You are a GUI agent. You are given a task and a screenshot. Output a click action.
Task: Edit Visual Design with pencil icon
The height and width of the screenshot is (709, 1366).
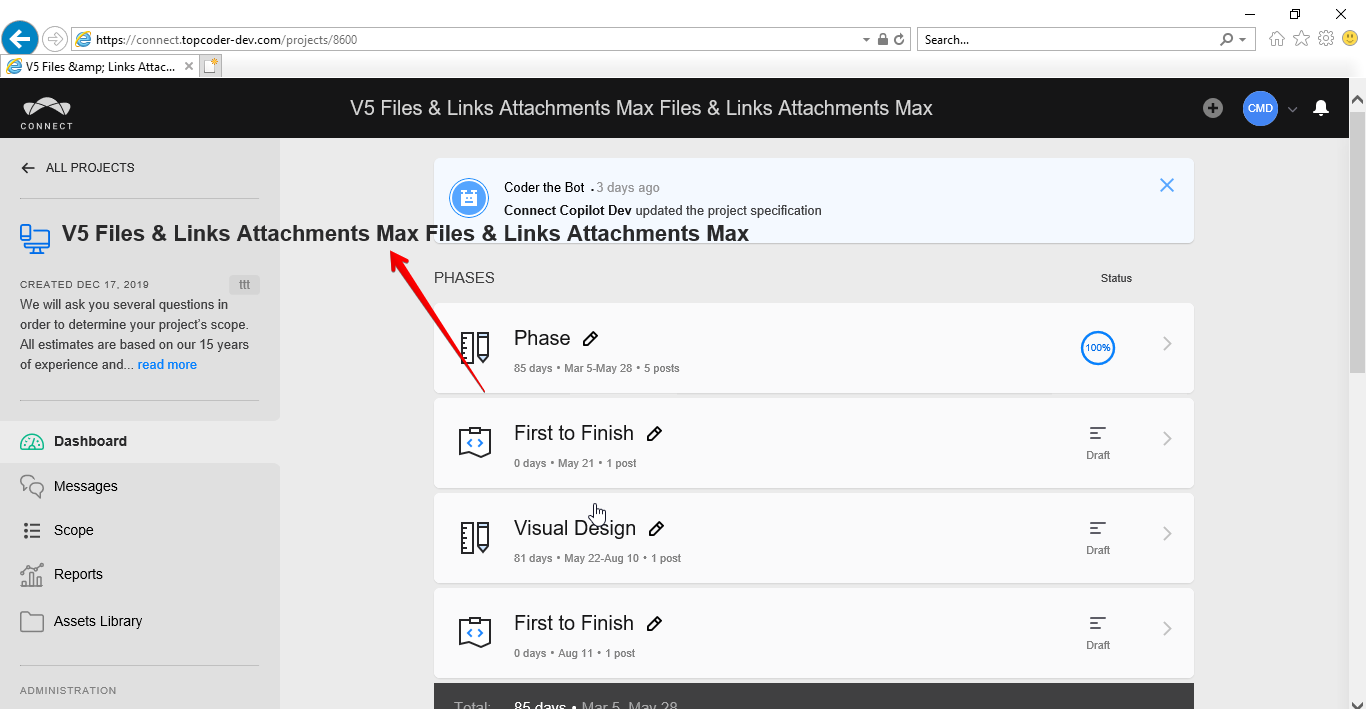click(x=656, y=529)
